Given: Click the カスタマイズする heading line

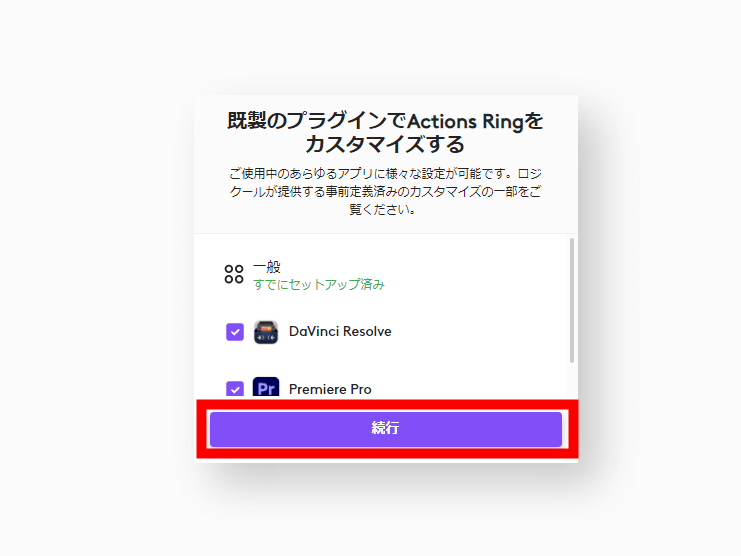Looking at the screenshot, I should pyautogui.click(x=385, y=144).
